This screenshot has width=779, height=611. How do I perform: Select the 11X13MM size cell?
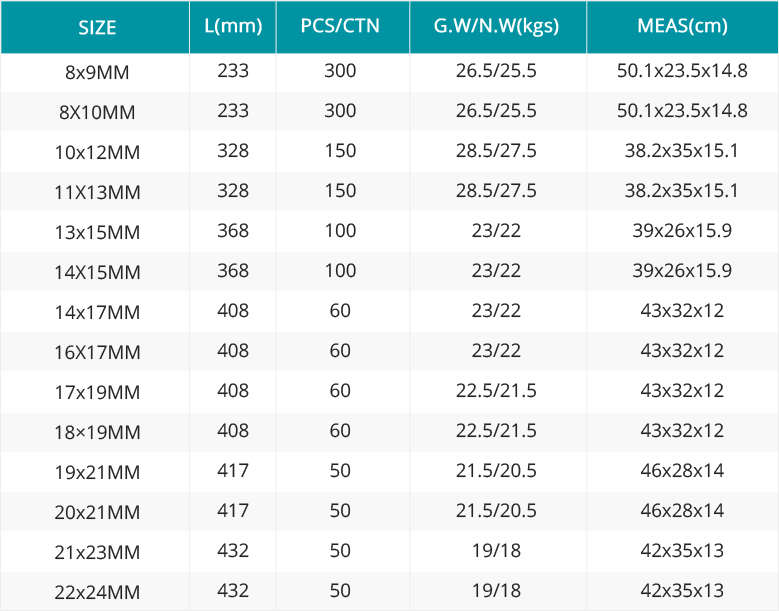click(97, 192)
